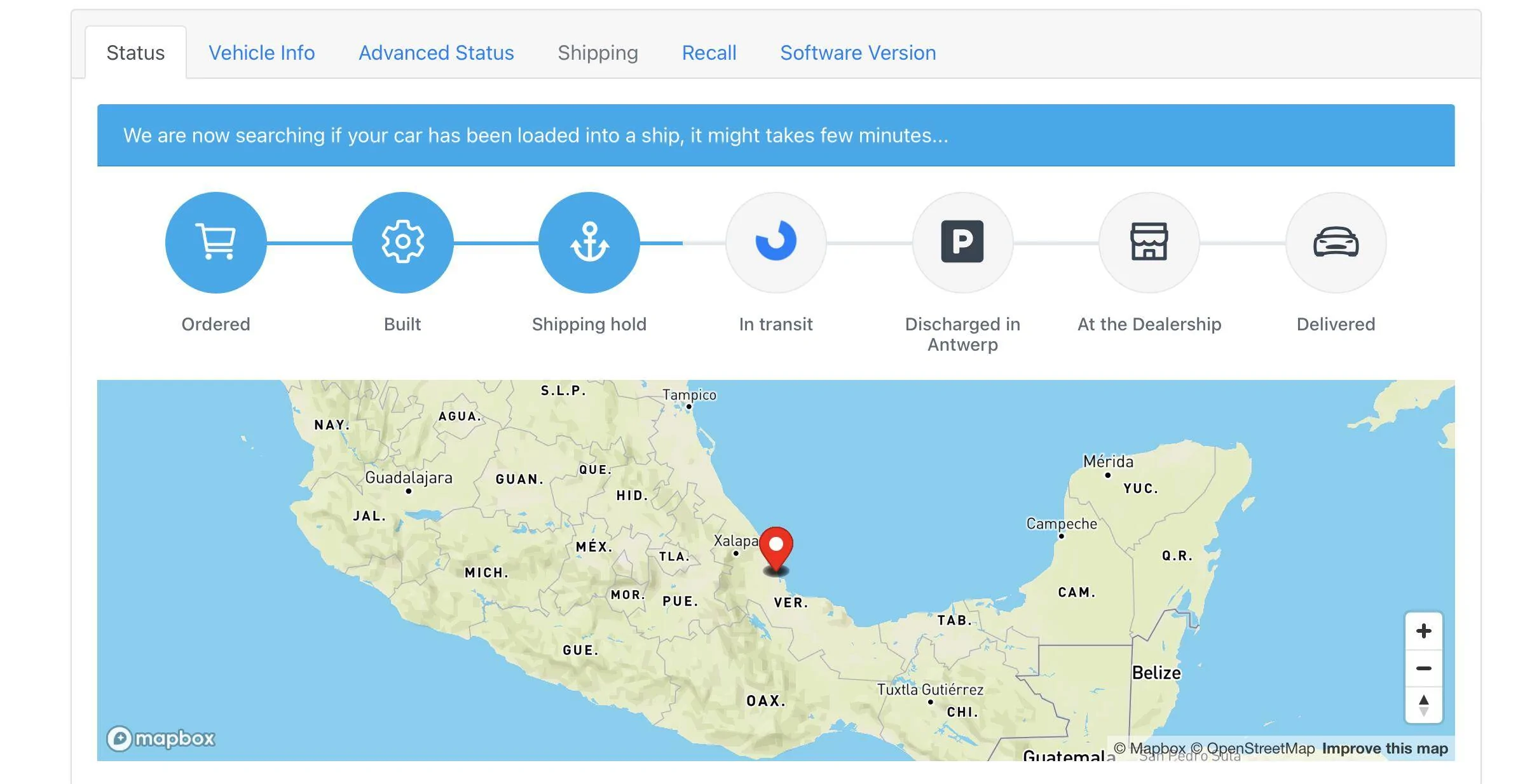Click the PUE. state label on map
This screenshot has width=1518, height=784.
coord(680,601)
